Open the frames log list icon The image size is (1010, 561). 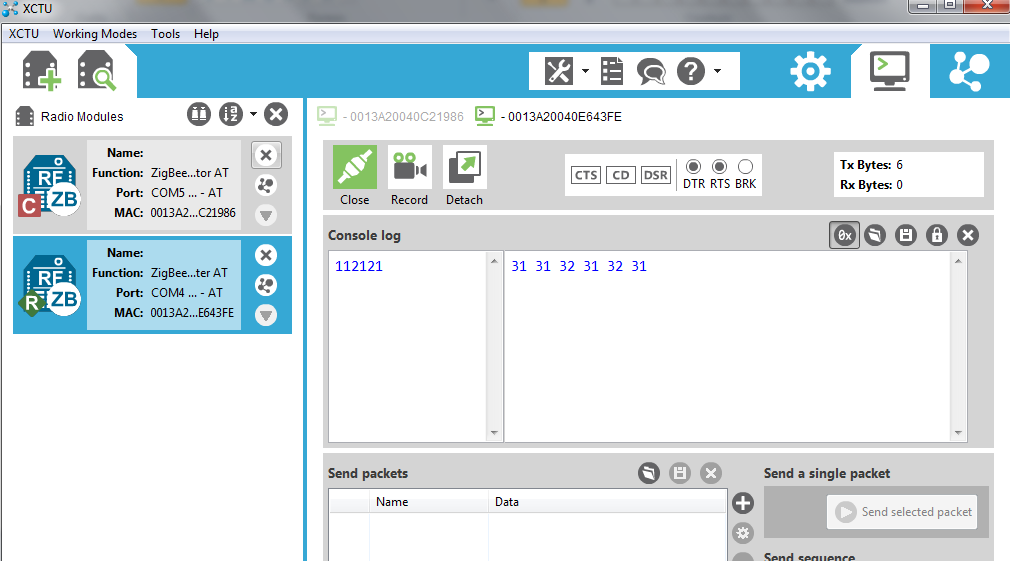pyautogui.click(x=611, y=71)
